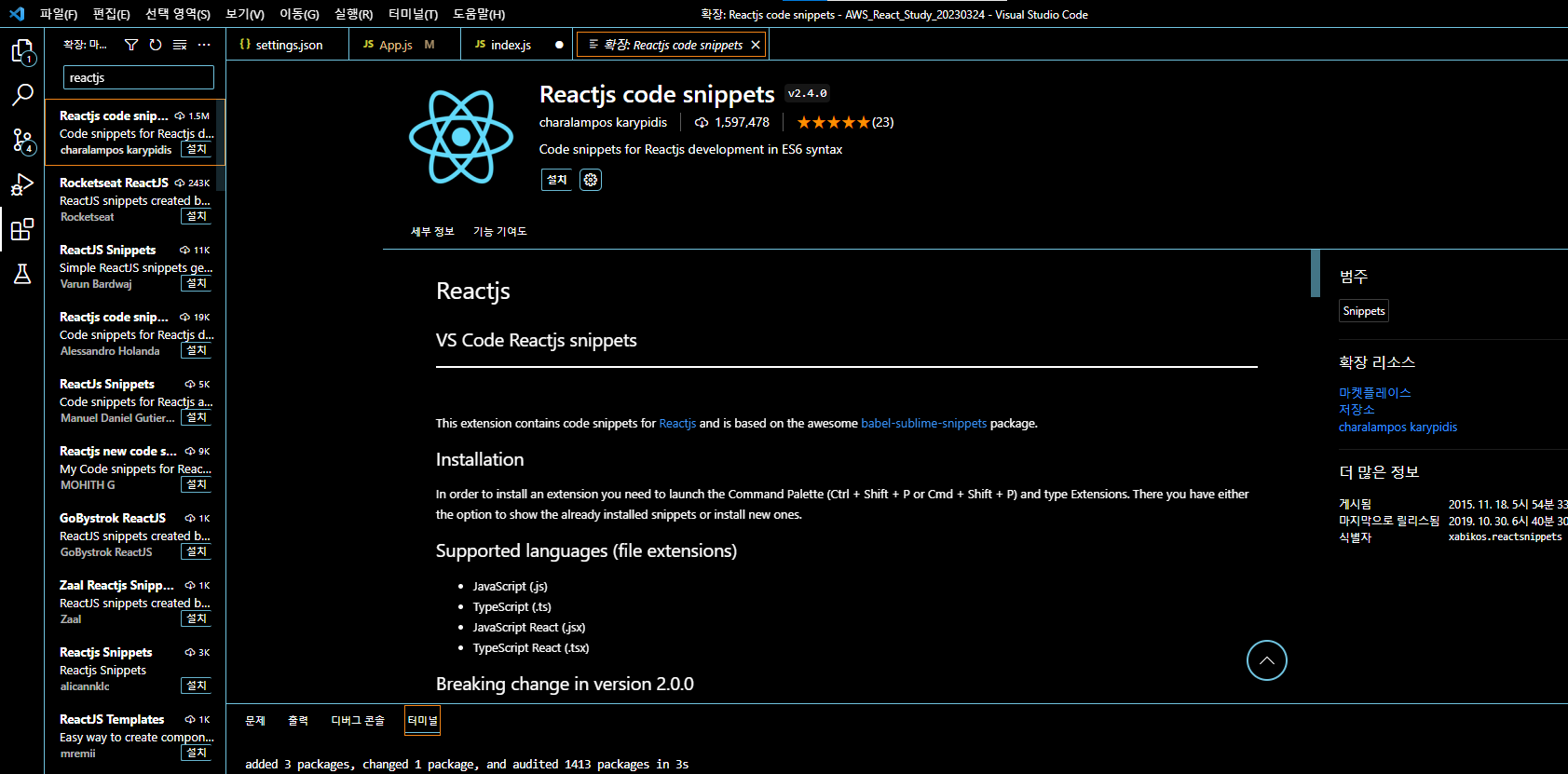This screenshot has height=774, width=1568.
Task: Click unsaved dot on index.js tab
Action: click(x=559, y=45)
